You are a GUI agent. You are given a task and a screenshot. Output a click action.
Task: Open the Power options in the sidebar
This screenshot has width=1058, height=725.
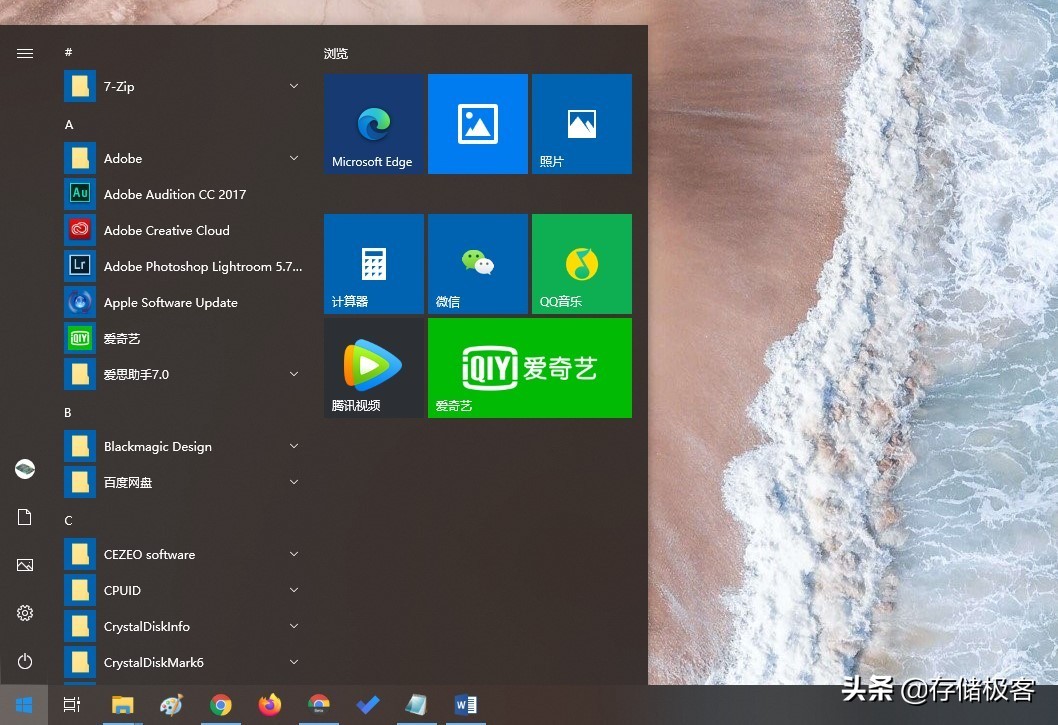[24, 661]
